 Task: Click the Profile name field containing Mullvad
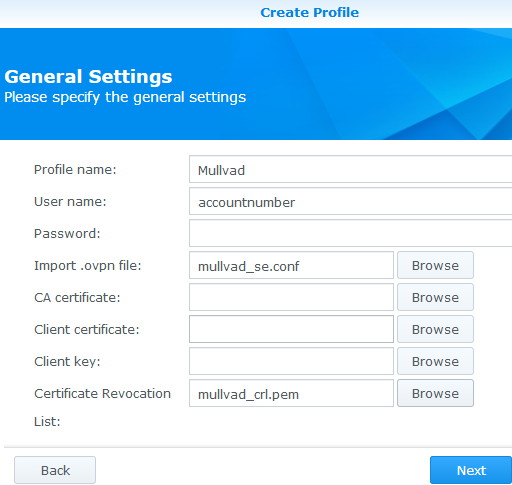tap(350, 169)
